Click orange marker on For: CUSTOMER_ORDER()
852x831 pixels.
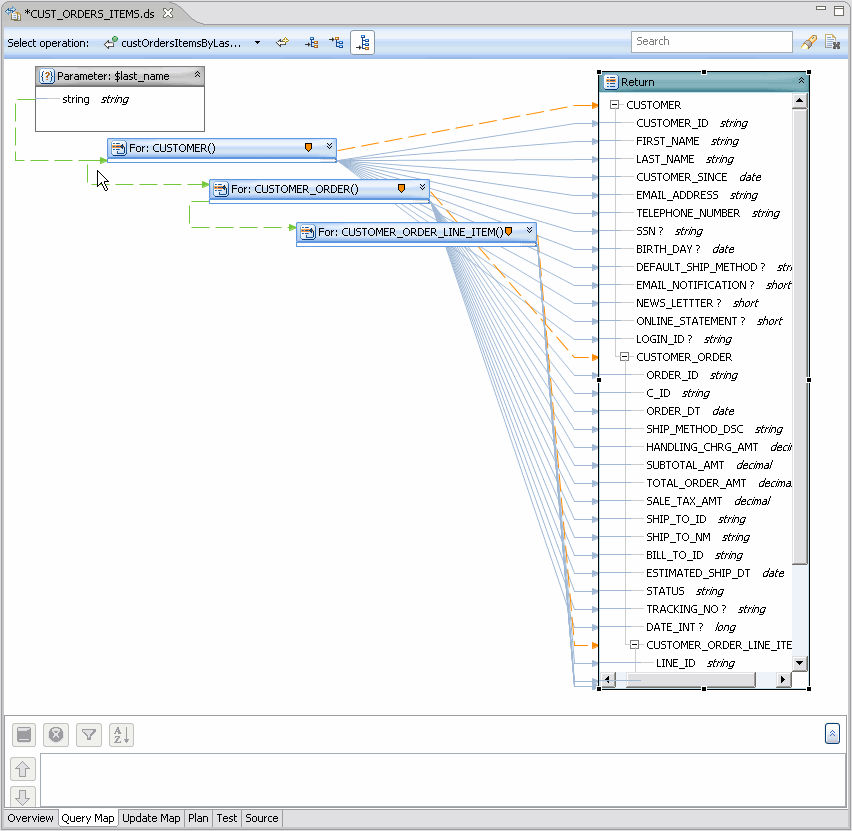pos(401,188)
